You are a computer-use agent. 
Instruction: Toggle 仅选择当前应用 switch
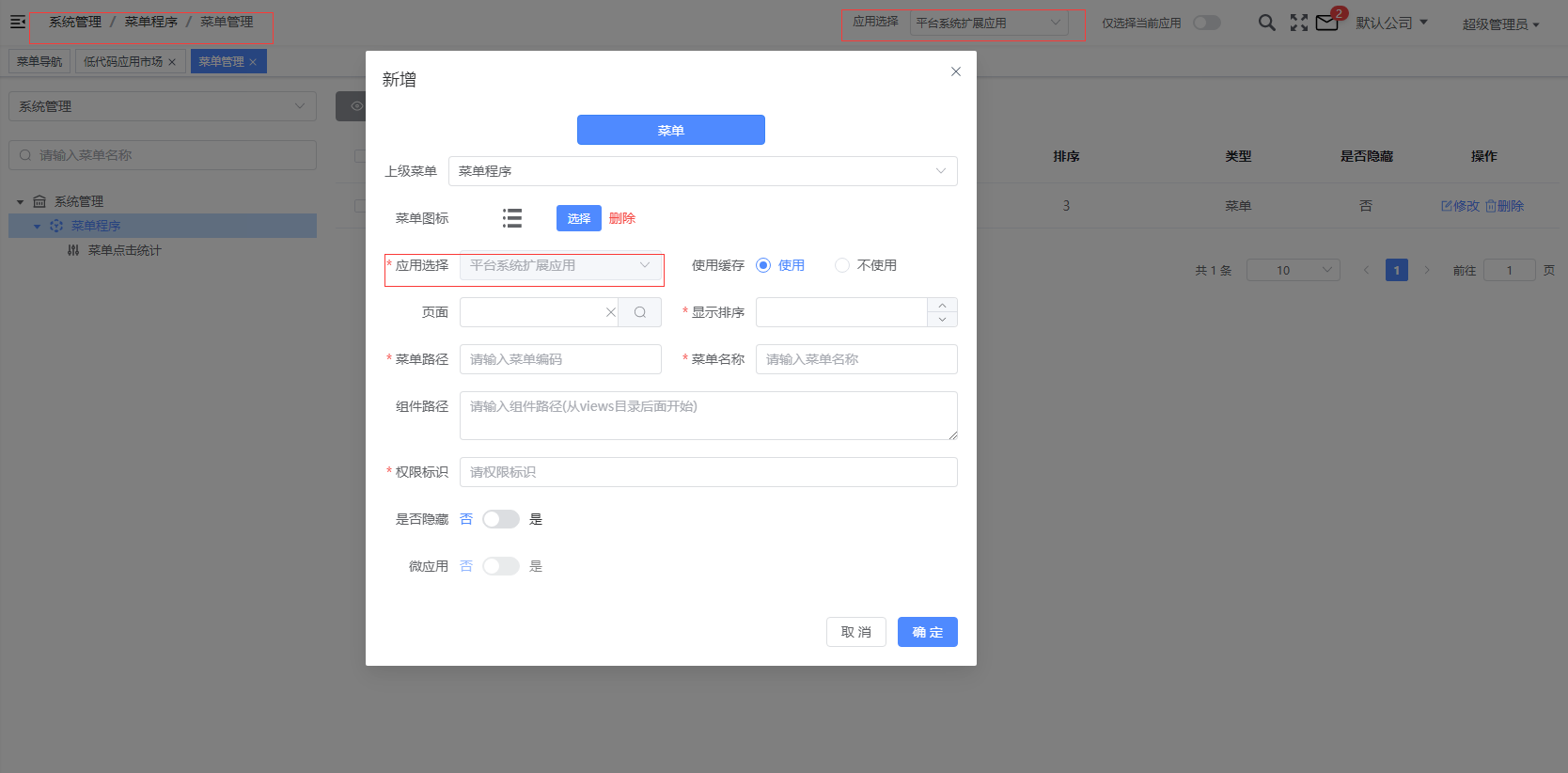pos(1207,23)
